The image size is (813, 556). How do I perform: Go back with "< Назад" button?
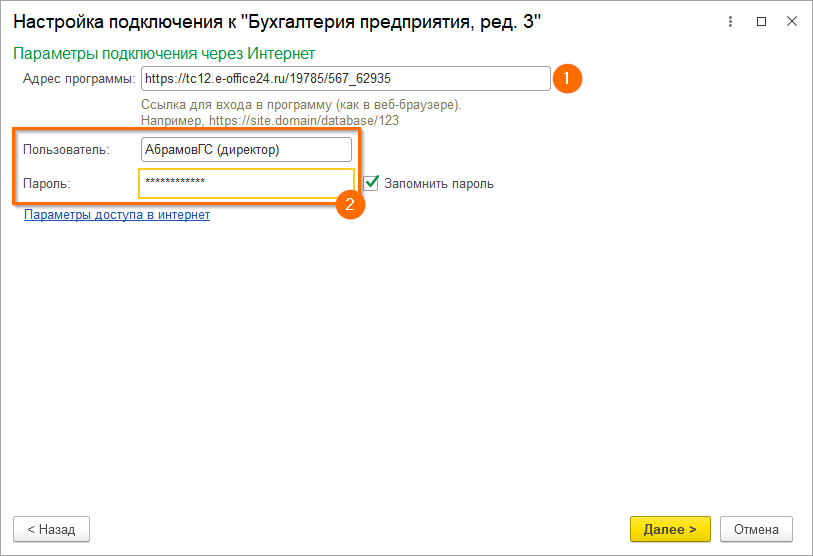pos(51,528)
